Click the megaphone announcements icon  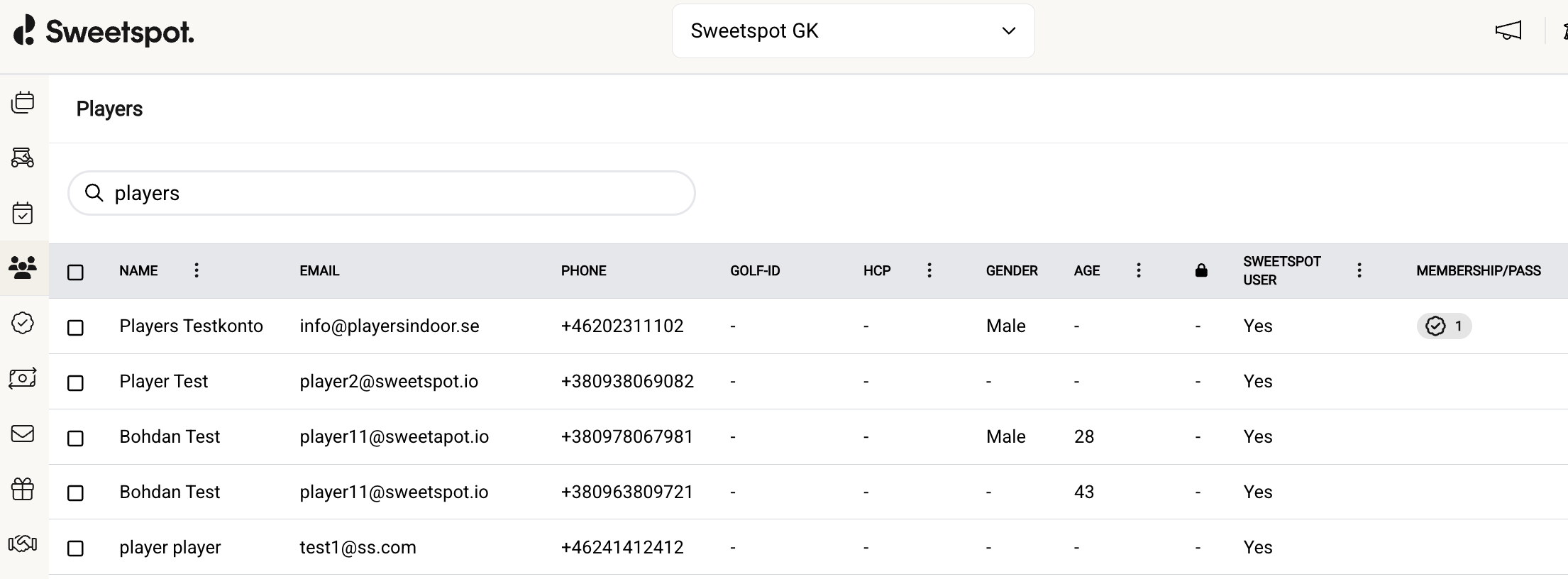click(1508, 31)
